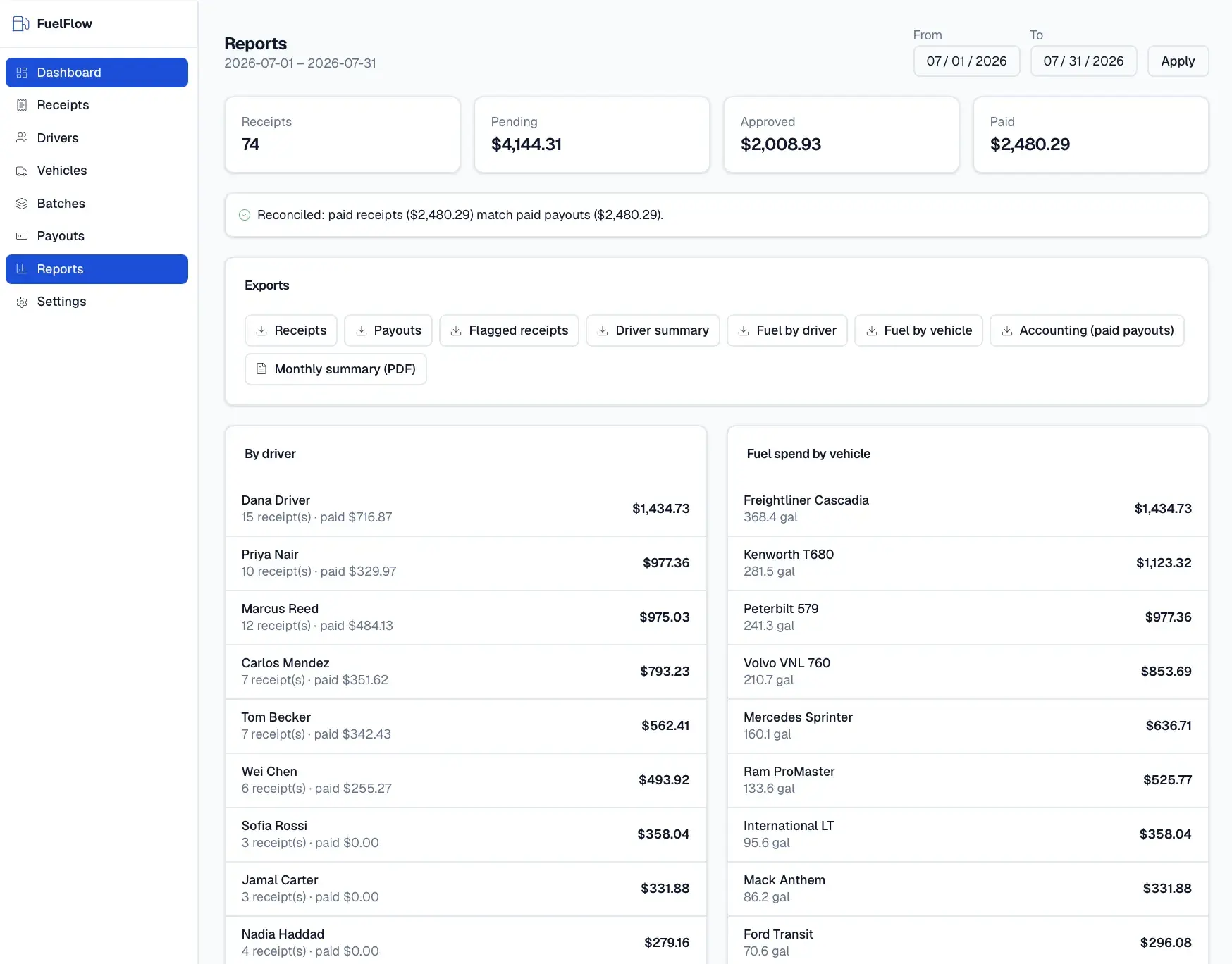Image resolution: width=1232 pixels, height=964 pixels.
Task: Click the Receipts 74 summary card
Action: 343,135
